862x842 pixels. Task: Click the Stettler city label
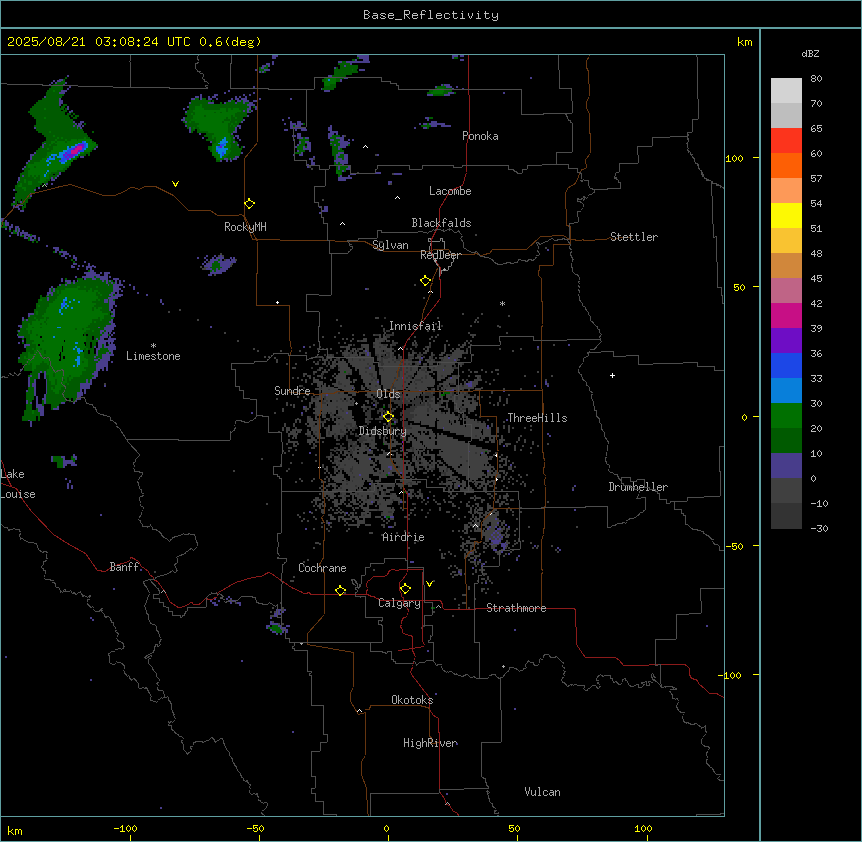tap(634, 237)
